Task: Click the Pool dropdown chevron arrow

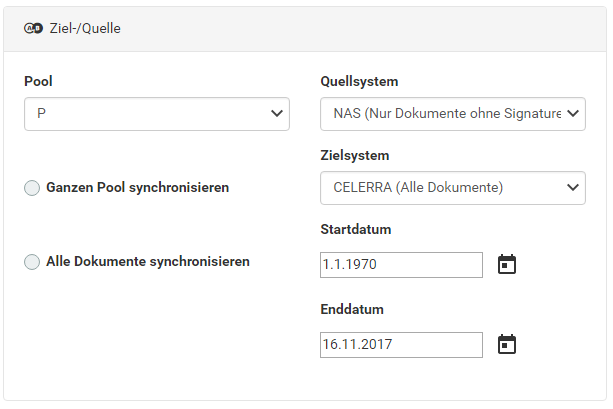Action: point(277,114)
